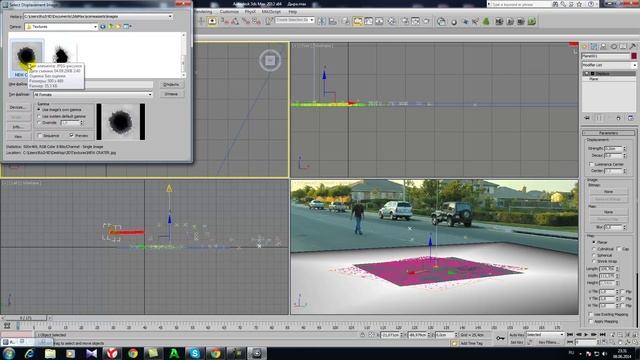Open the Selected key filter dropdown
Image resolution: width=640 pixels, height=360 pixels.
pos(561,335)
